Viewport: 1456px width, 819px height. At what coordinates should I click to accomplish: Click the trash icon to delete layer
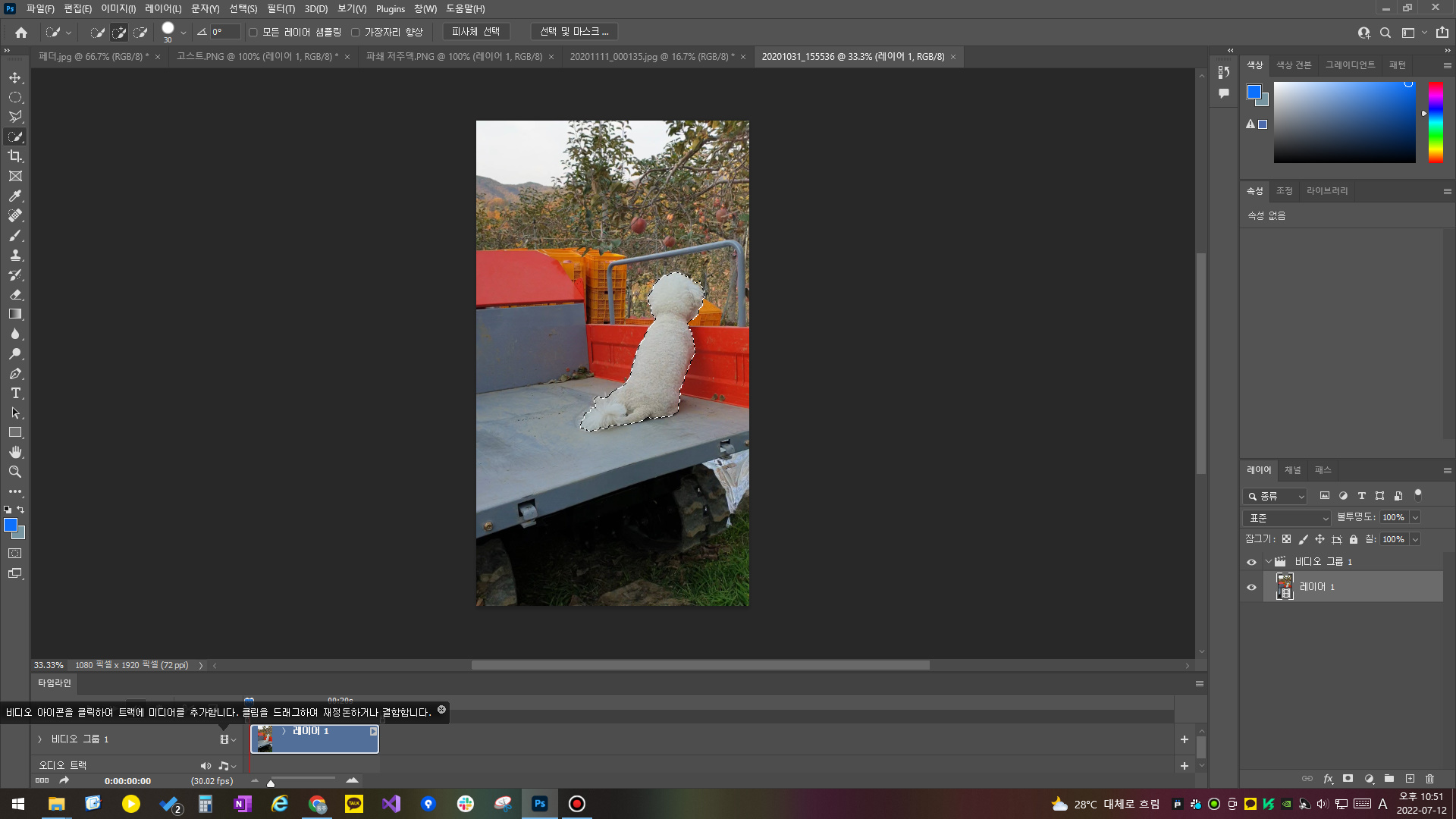coord(1429,779)
